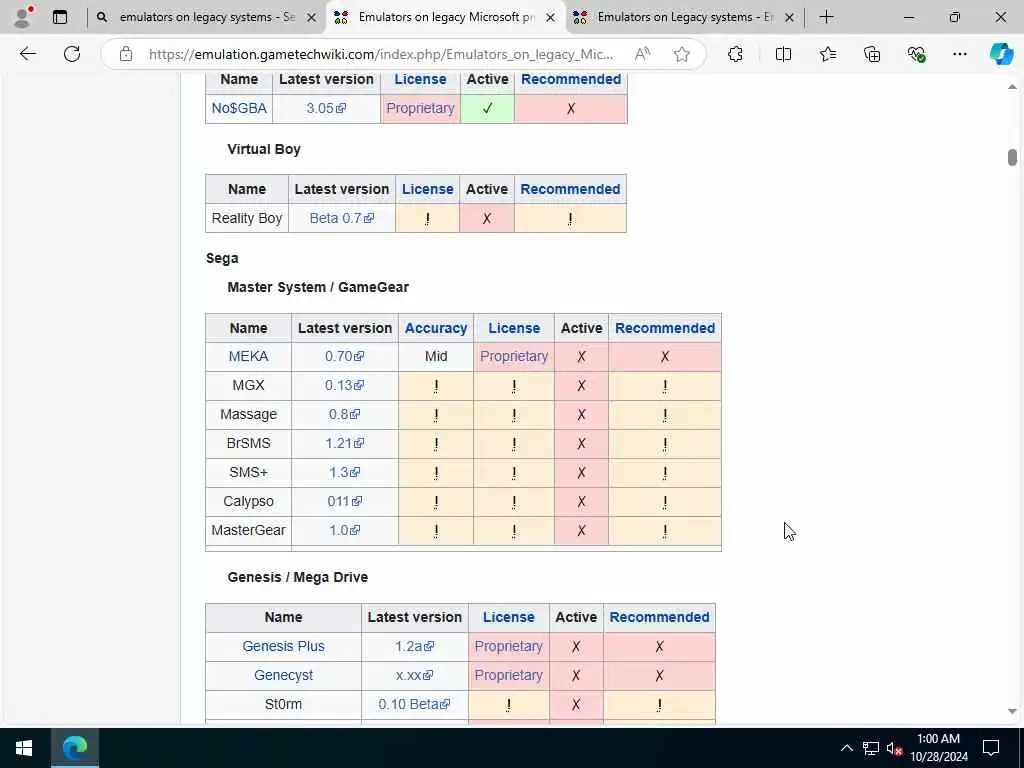Click the page vertical scrollbar thumb

[1012, 157]
